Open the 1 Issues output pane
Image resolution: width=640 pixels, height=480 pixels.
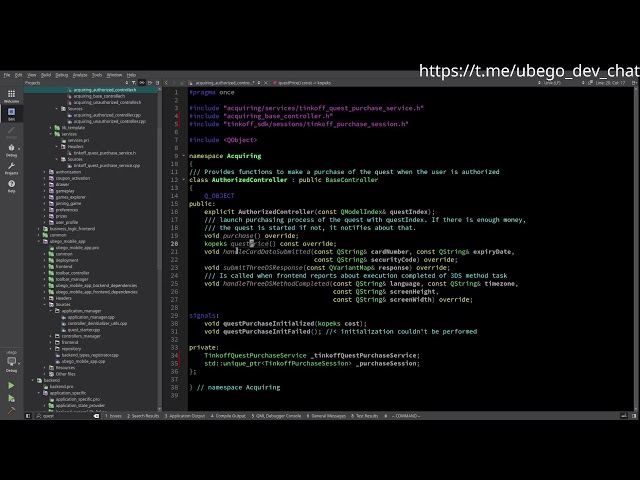pyautogui.click(x=113, y=416)
